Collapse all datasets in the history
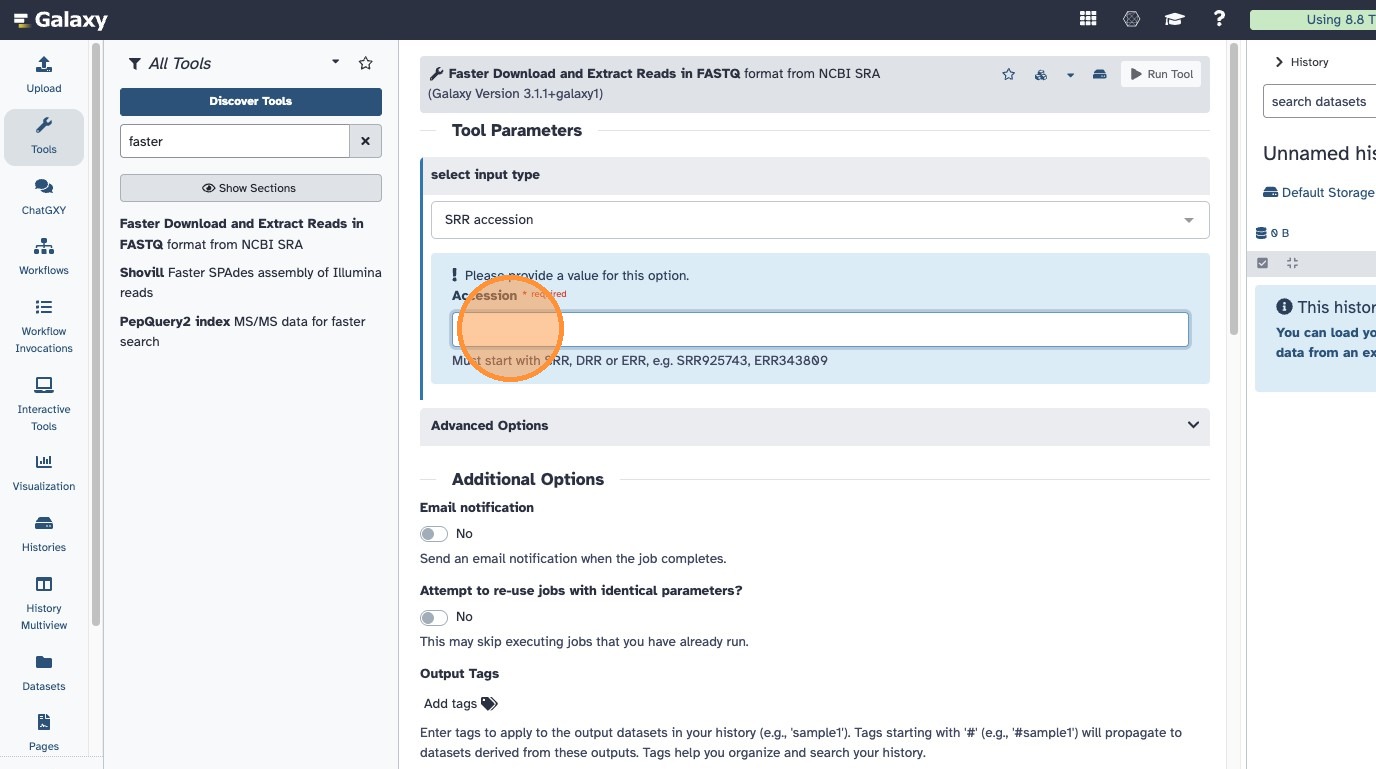Image resolution: width=1376 pixels, height=769 pixels. tap(1292, 263)
